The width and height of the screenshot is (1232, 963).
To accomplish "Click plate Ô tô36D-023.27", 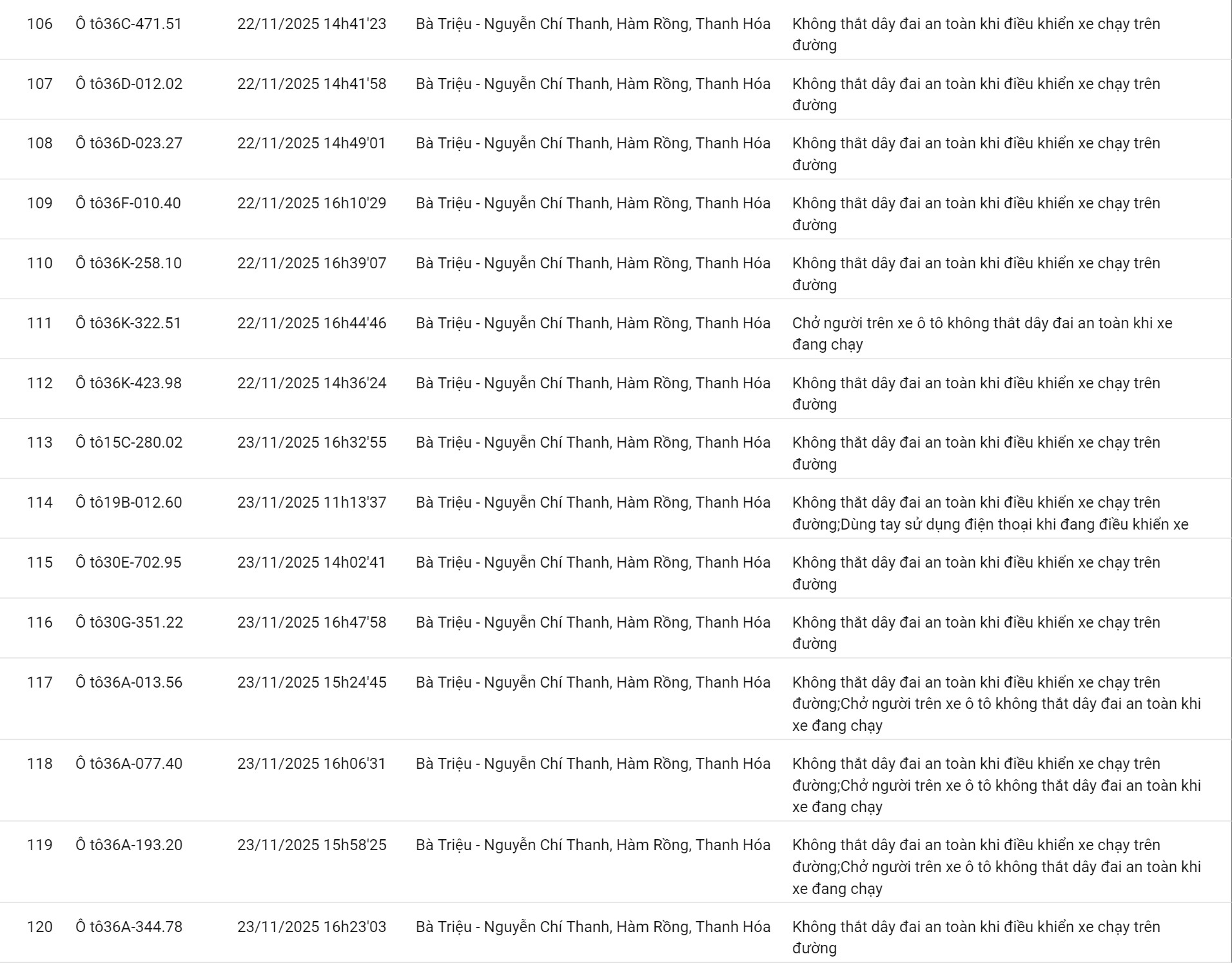I will point(129,144).
